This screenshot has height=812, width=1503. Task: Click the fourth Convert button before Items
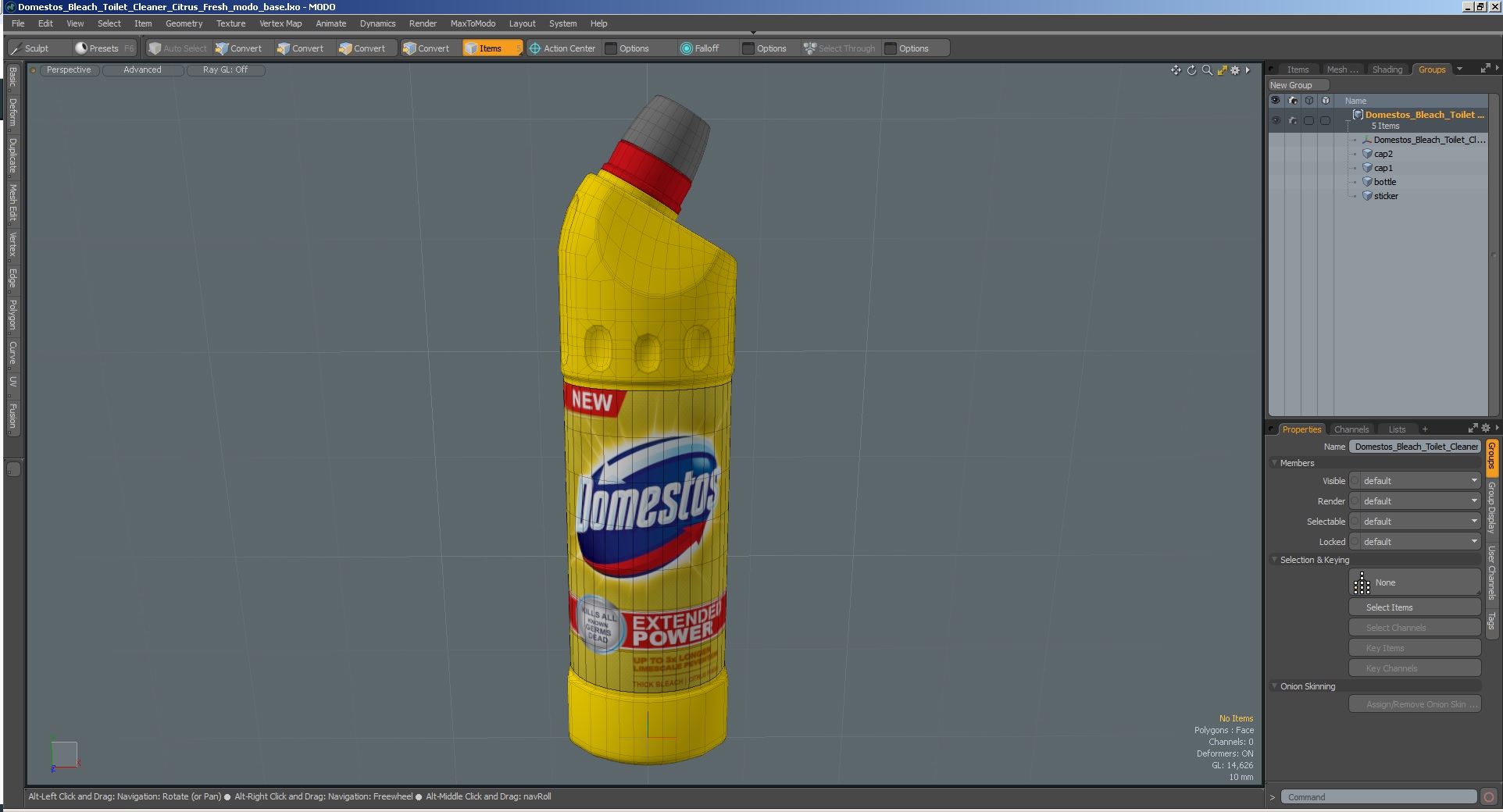tap(427, 48)
